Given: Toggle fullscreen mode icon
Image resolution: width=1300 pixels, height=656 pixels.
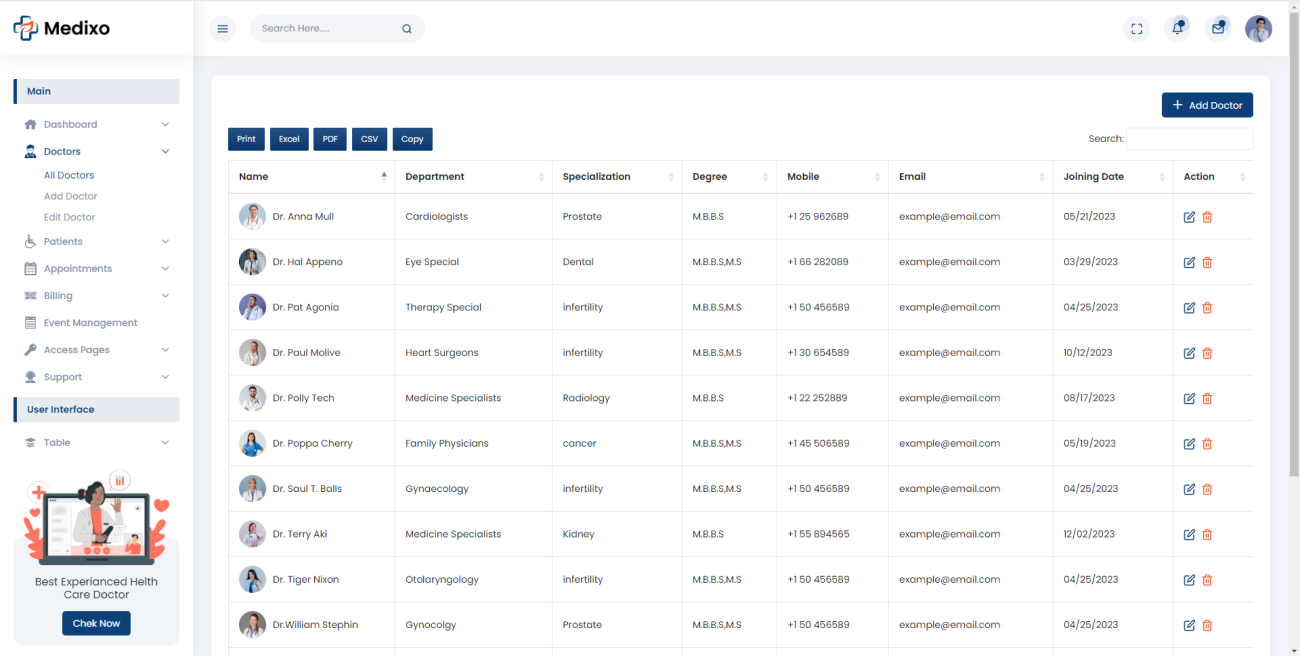Looking at the screenshot, I should click(1137, 29).
